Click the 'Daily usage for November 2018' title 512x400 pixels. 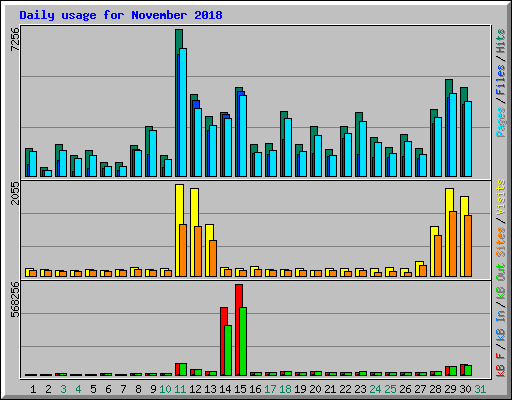coord(121,15)
